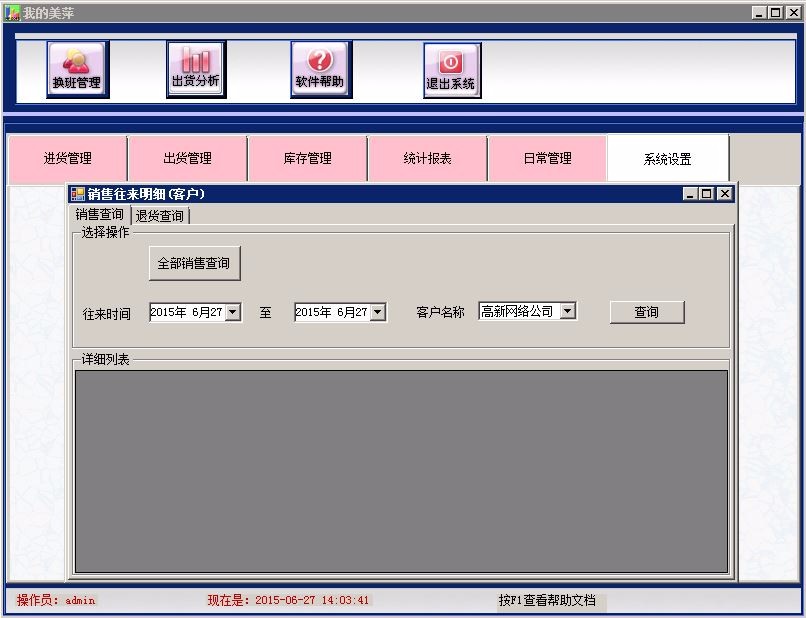Click the 退出系统 exit system icon
The width and height of the screenshot is (806, 618).
coord(452,70)
